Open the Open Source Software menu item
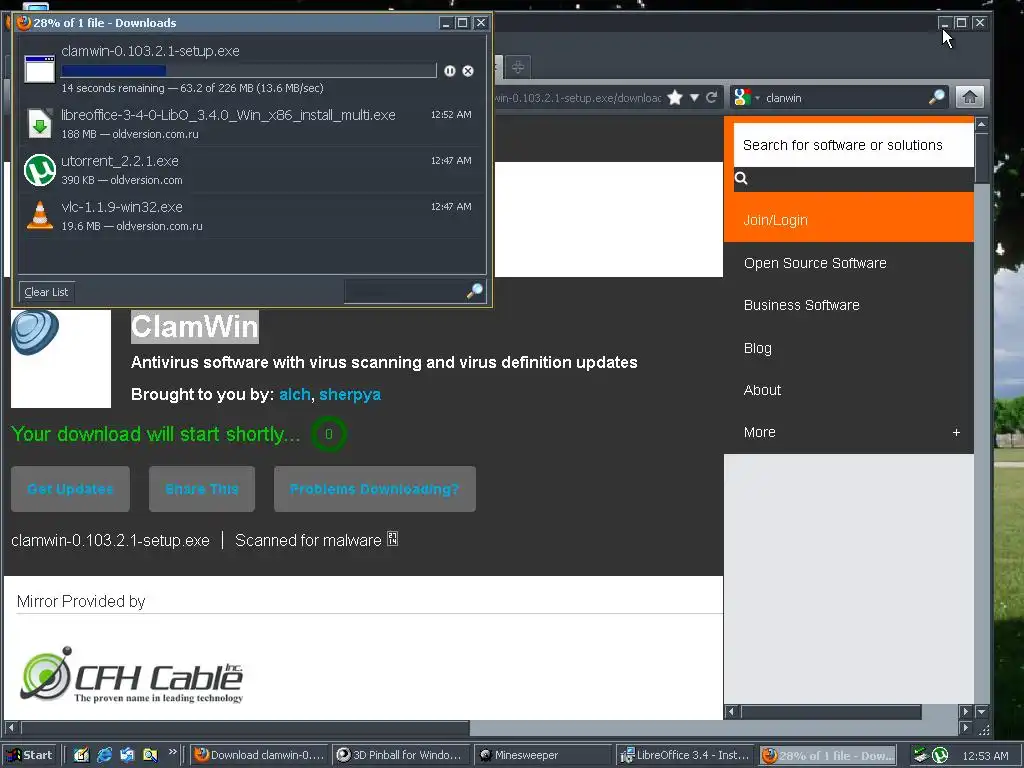The image size is (1024, 768). point(815,263)
